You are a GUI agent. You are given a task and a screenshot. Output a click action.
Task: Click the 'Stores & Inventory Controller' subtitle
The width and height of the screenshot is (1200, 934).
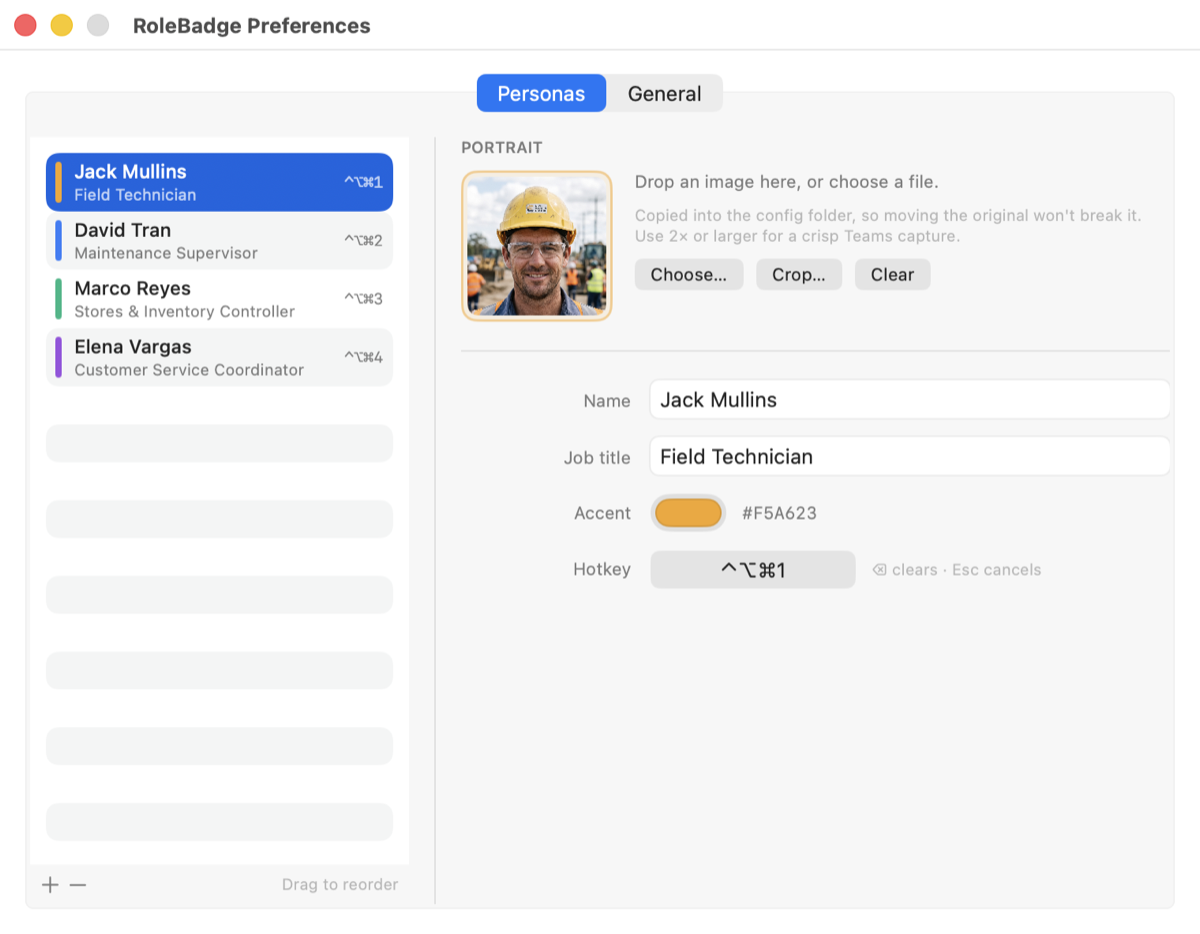point(185,311)
